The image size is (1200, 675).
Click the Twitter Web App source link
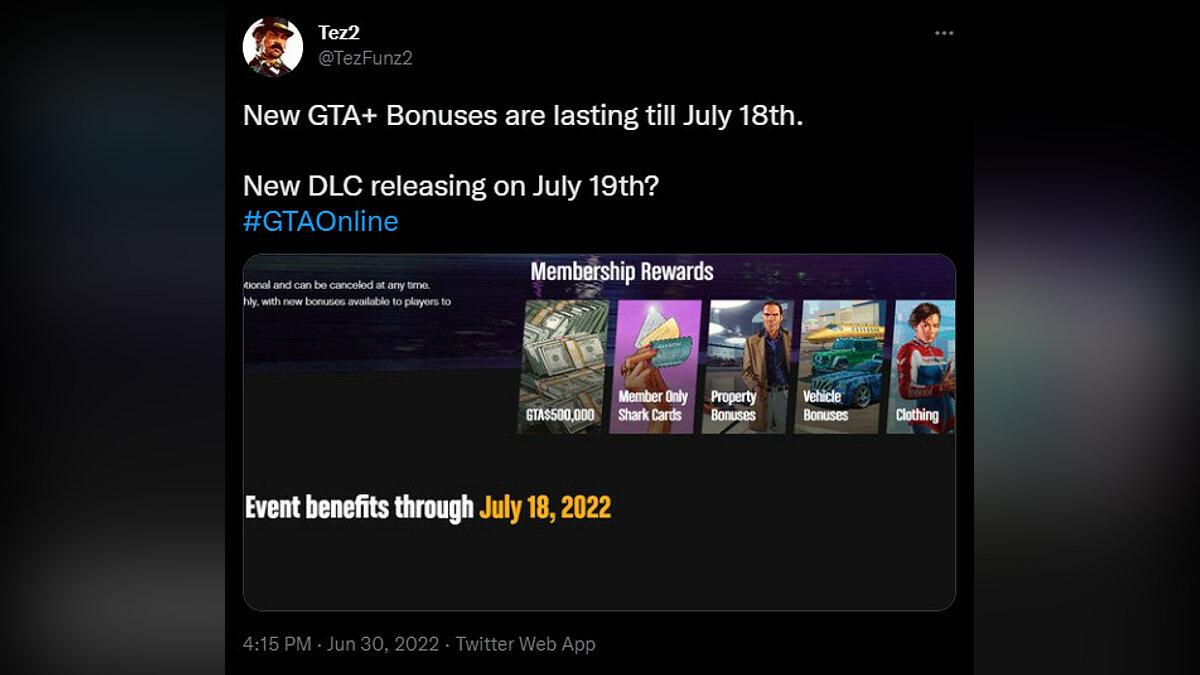pos(525,644)
